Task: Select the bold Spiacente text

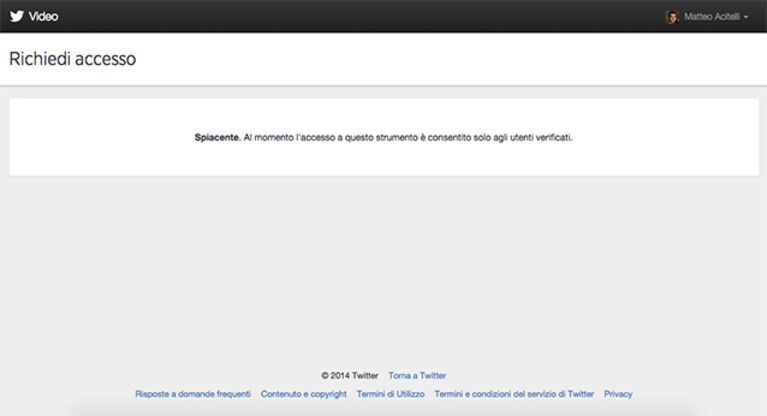Action: pos(217,138)
